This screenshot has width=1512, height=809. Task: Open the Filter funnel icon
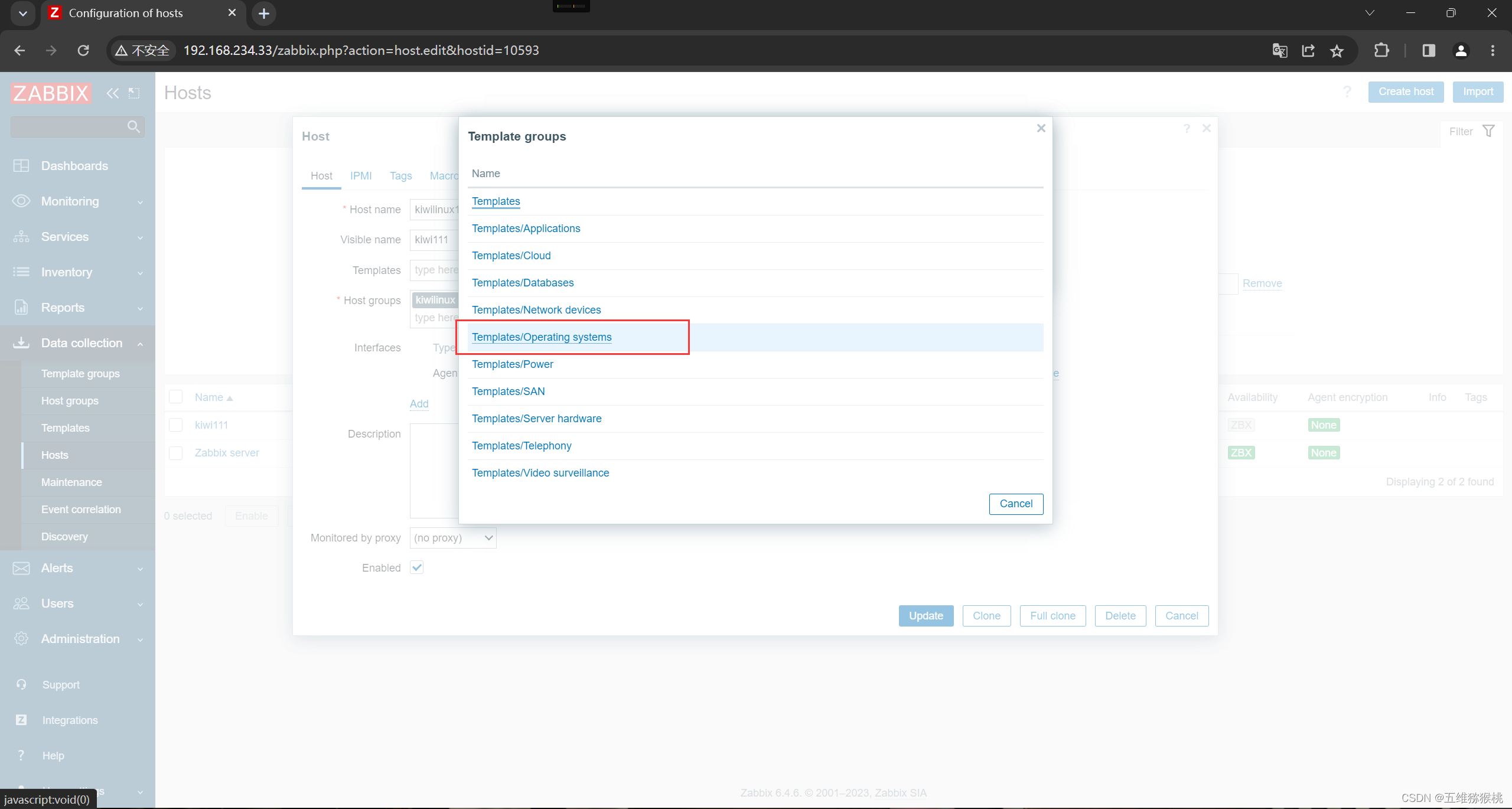pos(1489,131)
